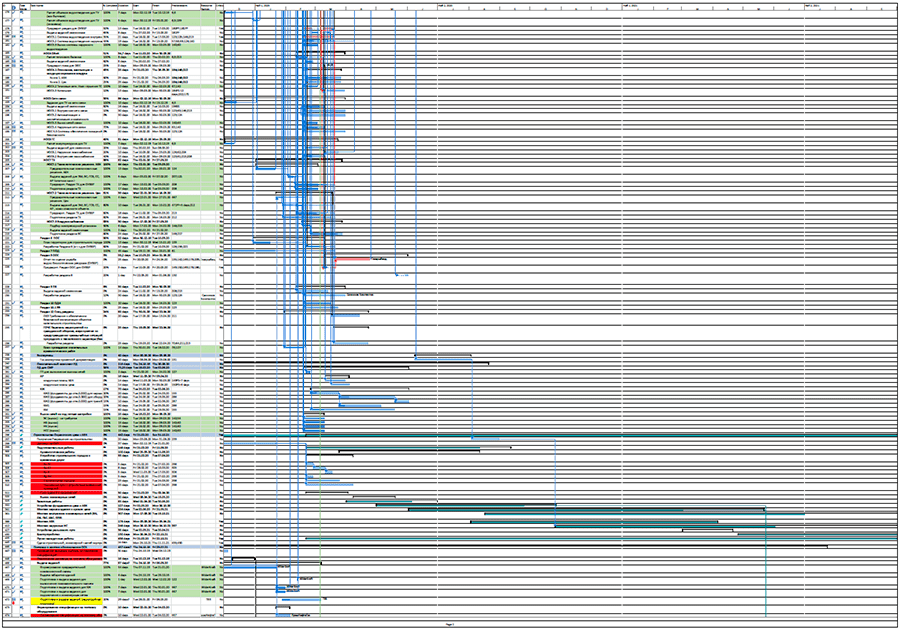
Task: Select the yellow-highlighted task name cell
Action: 66,601
